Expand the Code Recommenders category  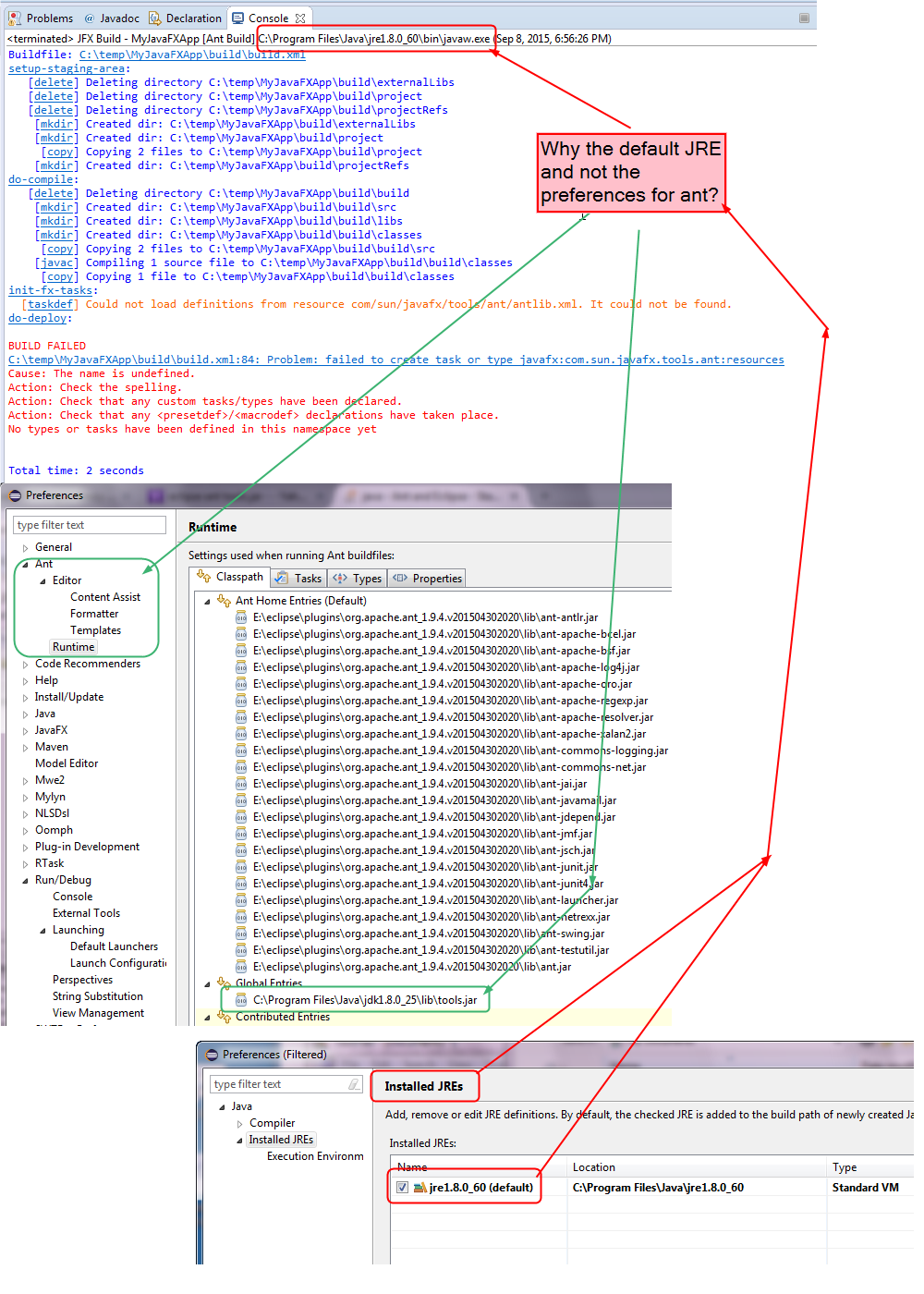pyautogui.click(x=25, y=665)
